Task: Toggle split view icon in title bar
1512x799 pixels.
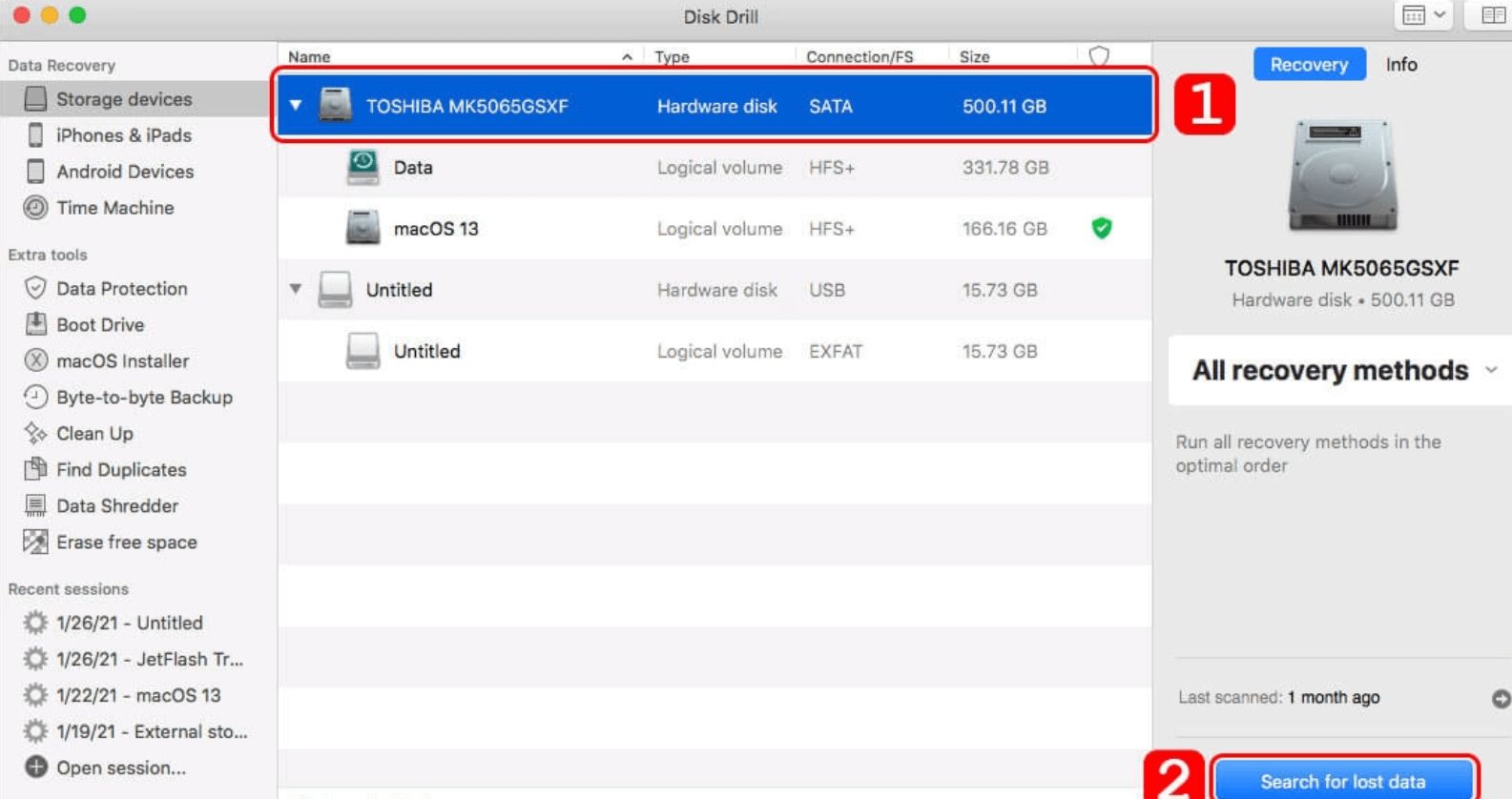Action: 1492,15
